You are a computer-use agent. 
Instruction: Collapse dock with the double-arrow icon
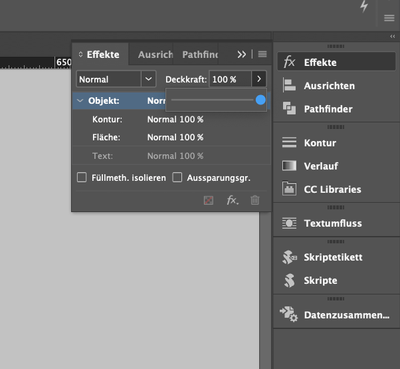coord(392,36)
